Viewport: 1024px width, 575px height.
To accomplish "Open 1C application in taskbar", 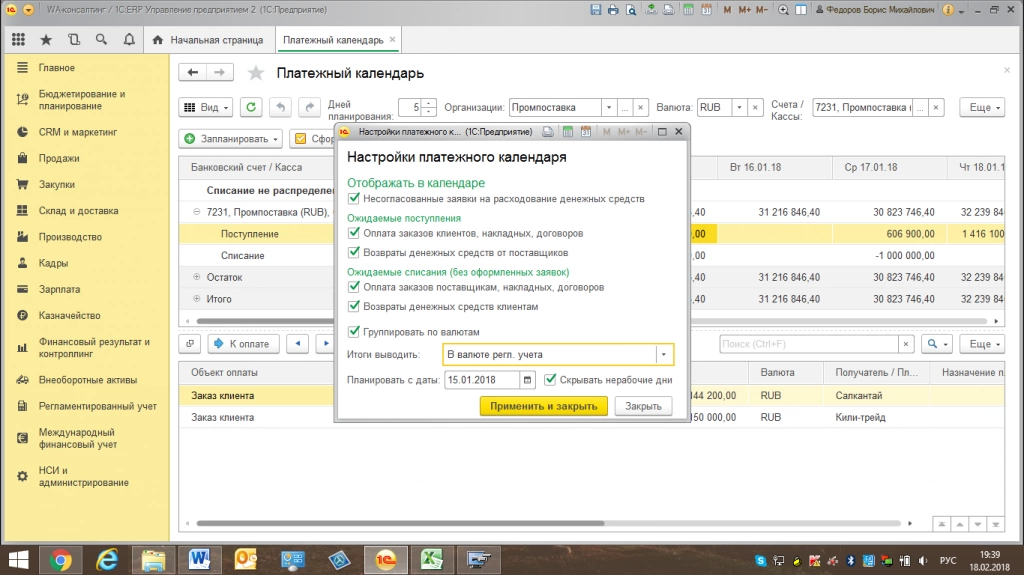I will [385, 560].
